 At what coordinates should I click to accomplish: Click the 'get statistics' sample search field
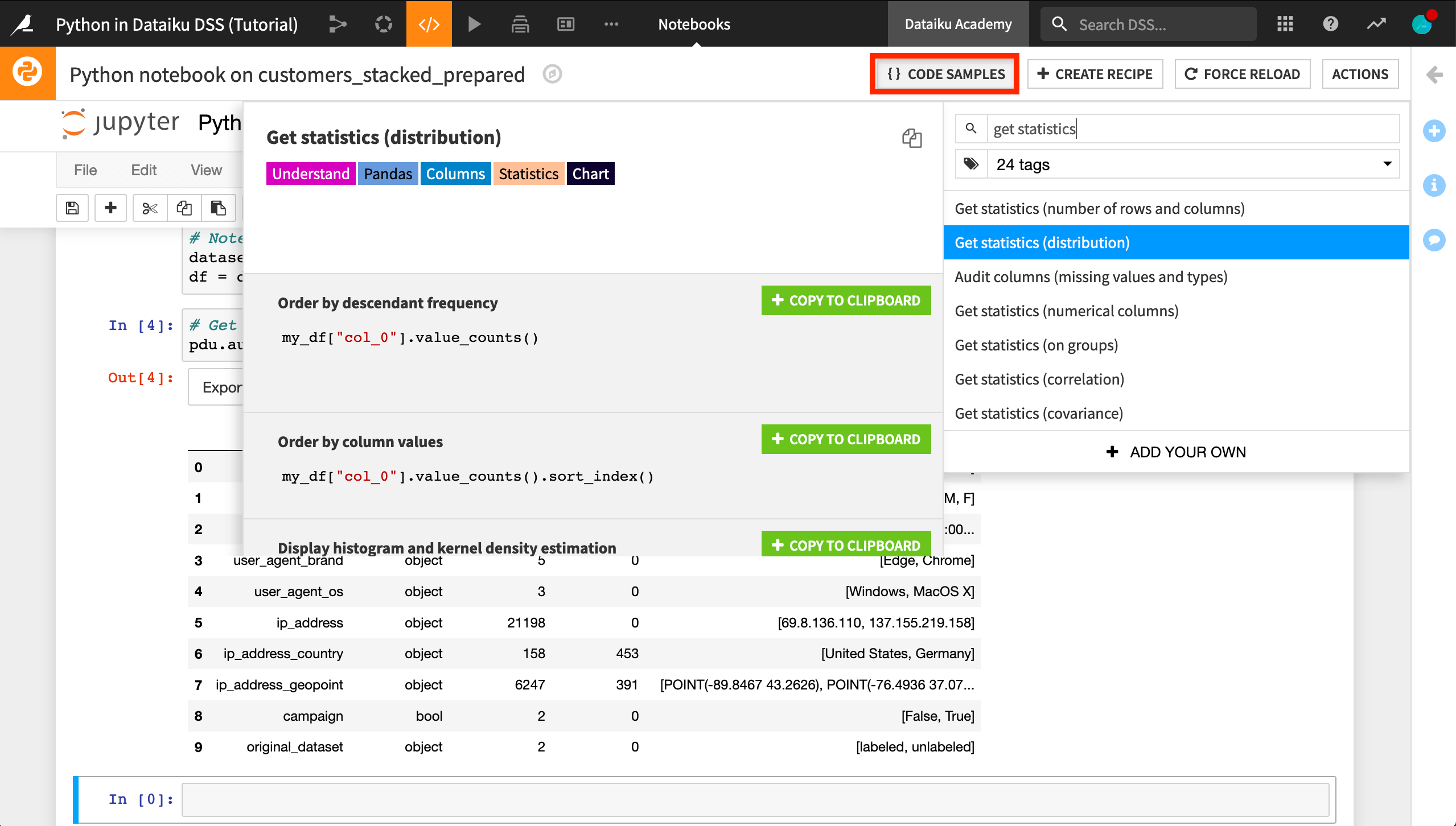click(x=1193, y=129)
